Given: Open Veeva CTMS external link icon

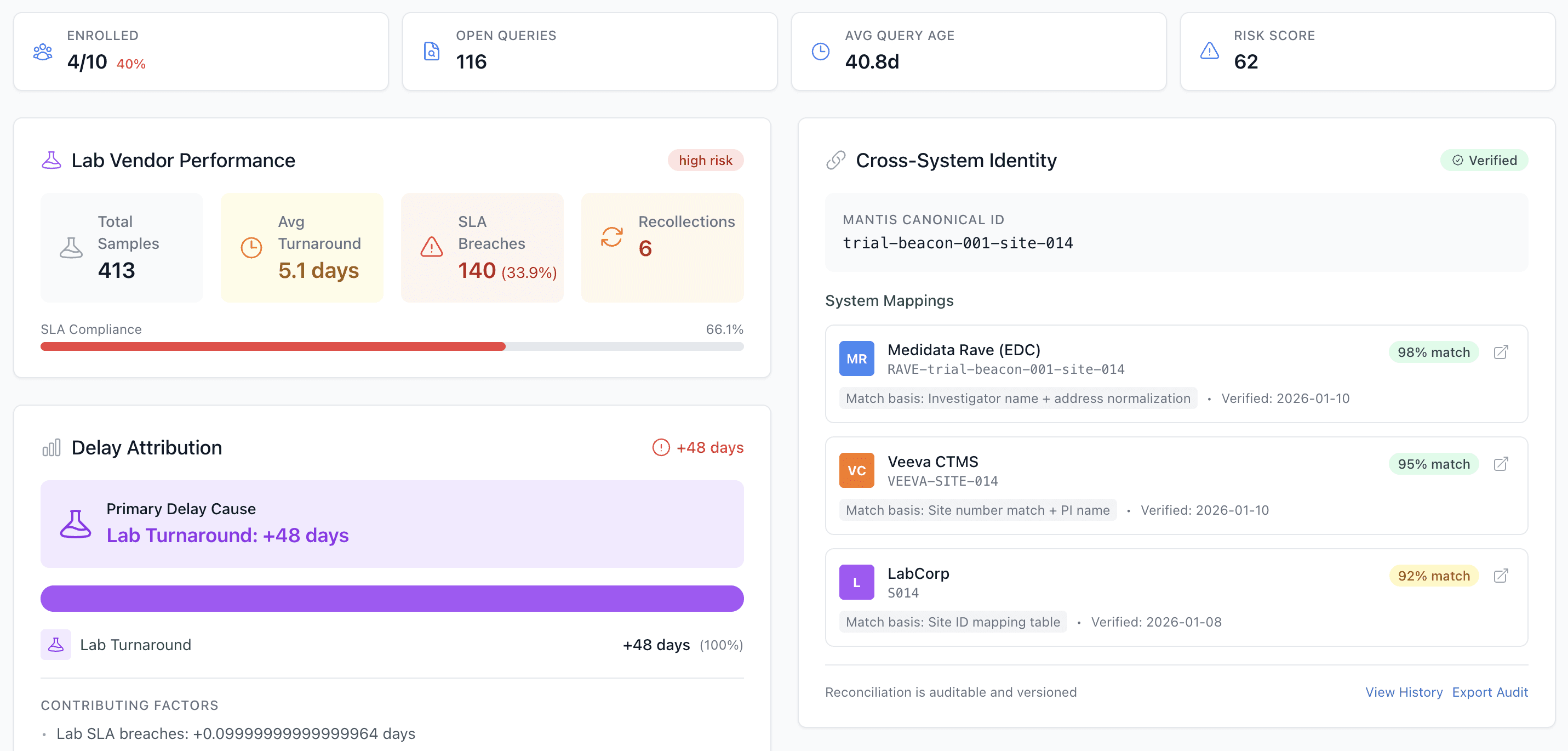Looking at the screenshot, I should (x=1501, y=464).
